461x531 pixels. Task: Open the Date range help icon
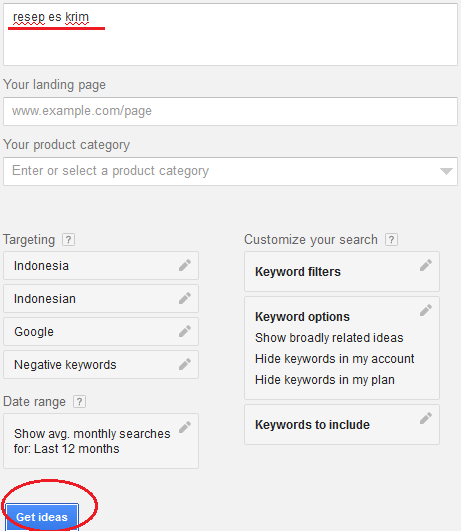click(x=79, y=402)
